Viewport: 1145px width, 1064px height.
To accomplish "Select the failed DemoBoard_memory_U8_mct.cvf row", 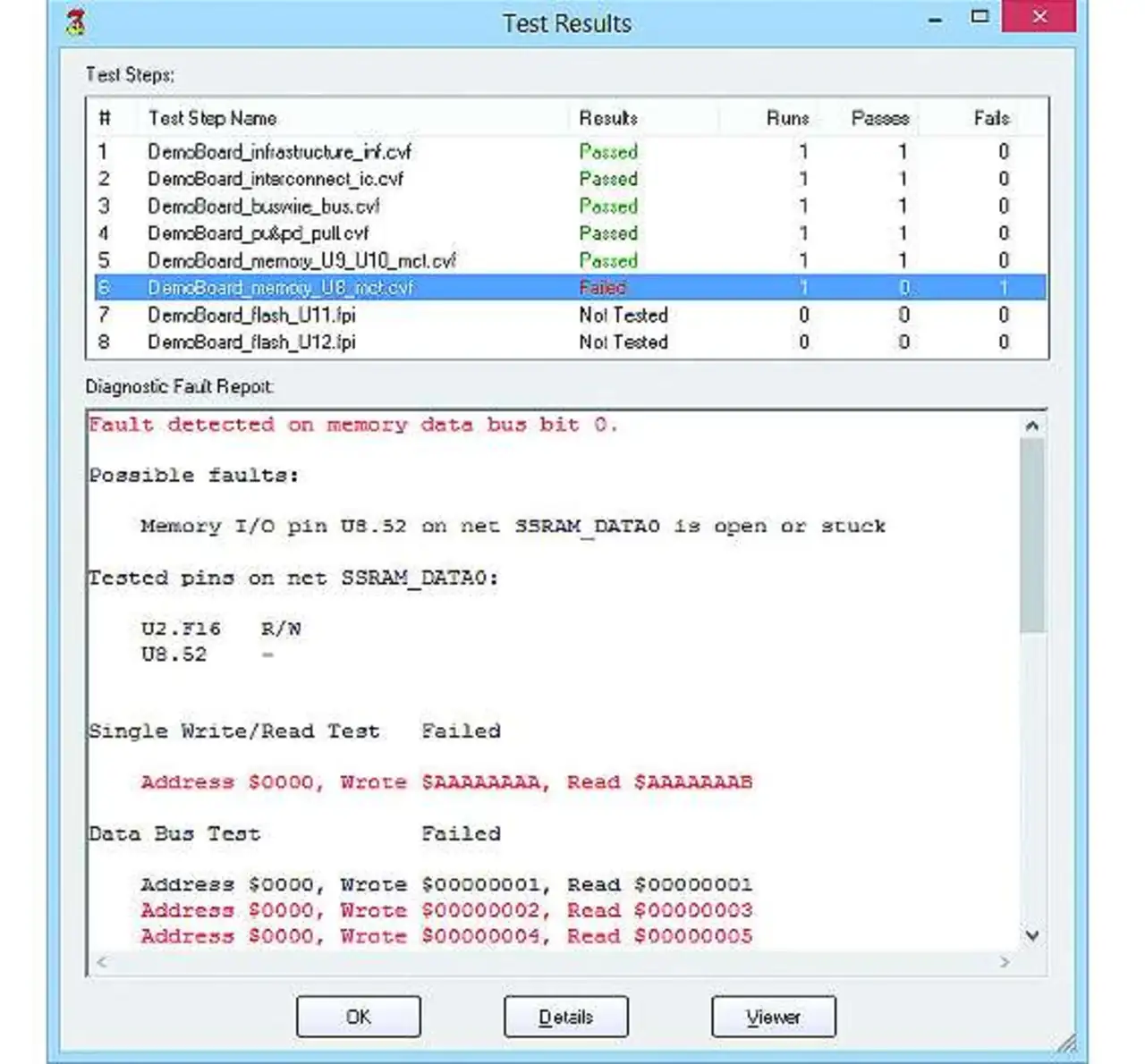I will pyautogui.click(x=280, y=288).
